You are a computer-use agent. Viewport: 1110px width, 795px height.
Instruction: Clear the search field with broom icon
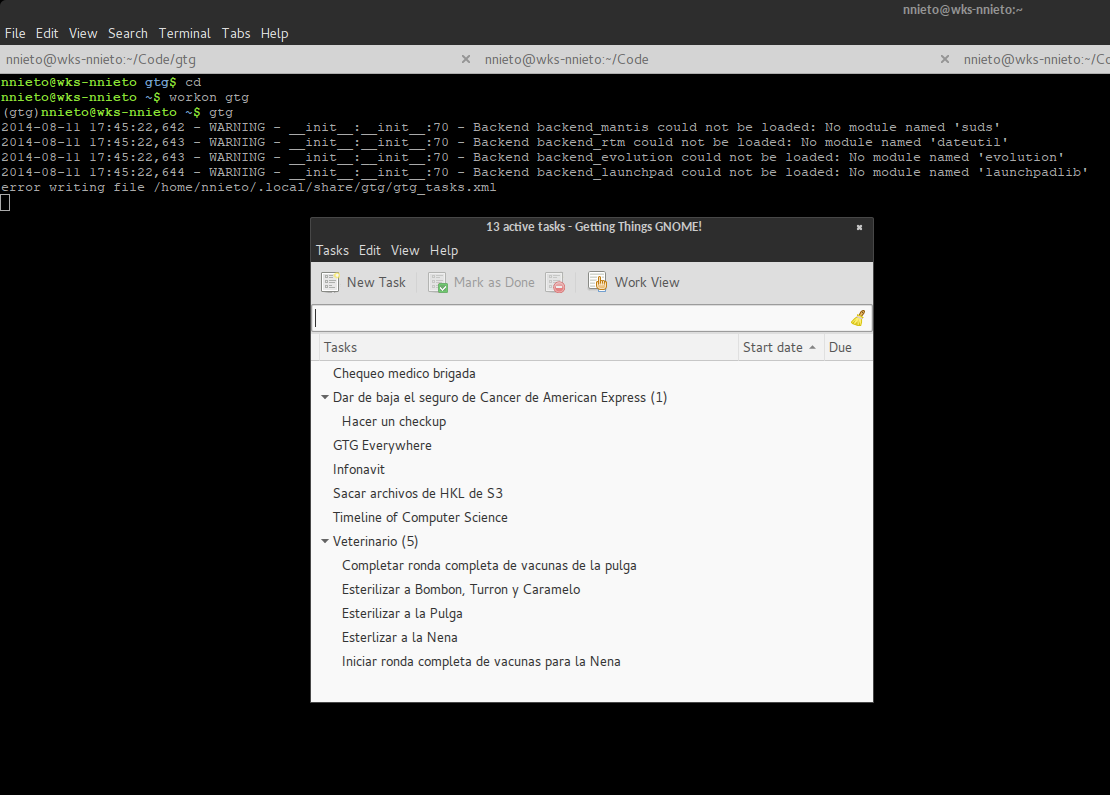click(858, 318)
